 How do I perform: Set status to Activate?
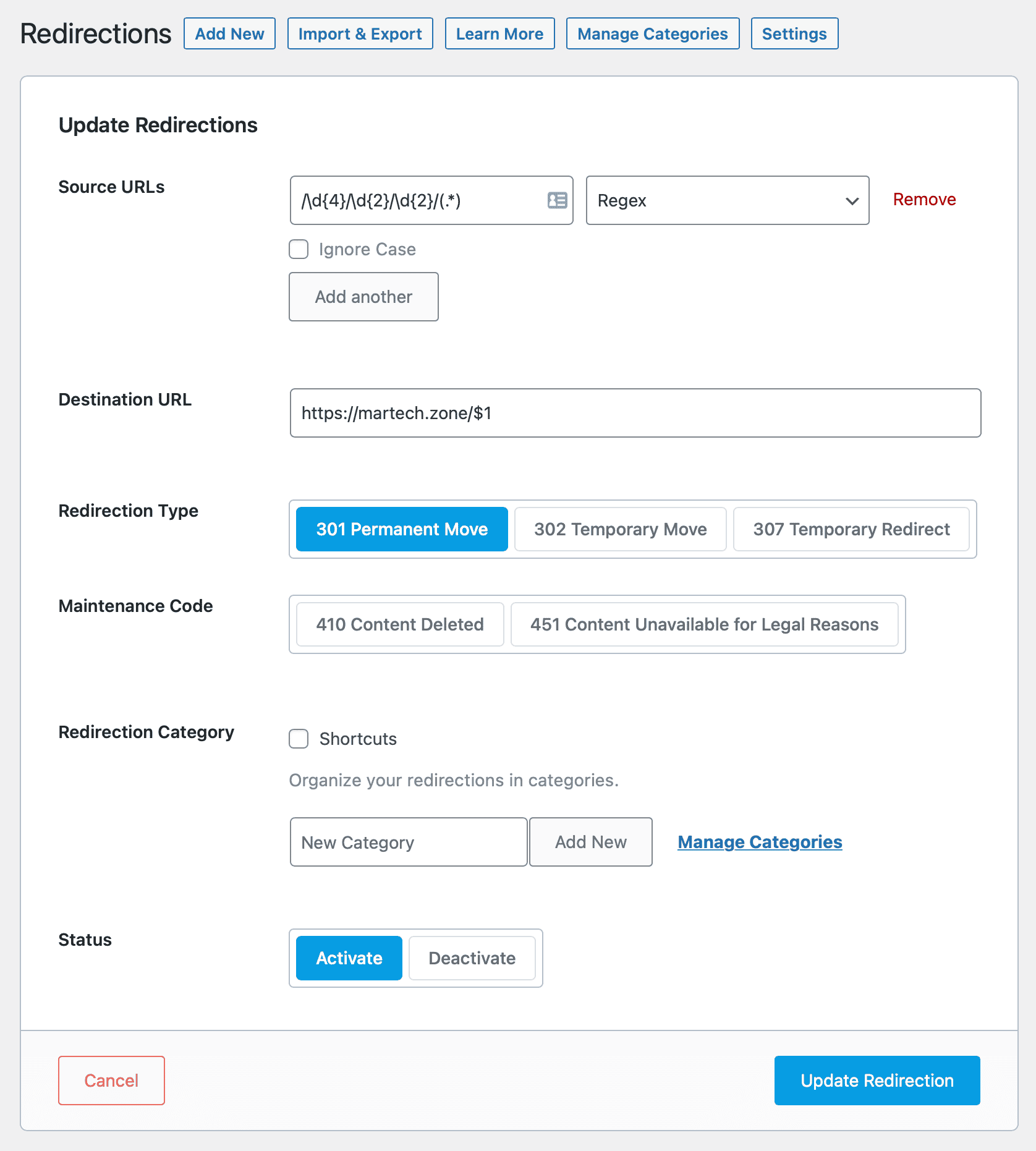click(x=349, y=958)
